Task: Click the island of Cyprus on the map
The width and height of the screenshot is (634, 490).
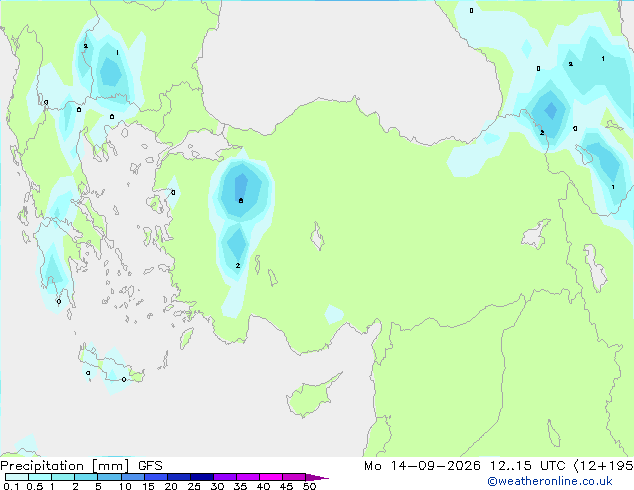Action: 312,395
